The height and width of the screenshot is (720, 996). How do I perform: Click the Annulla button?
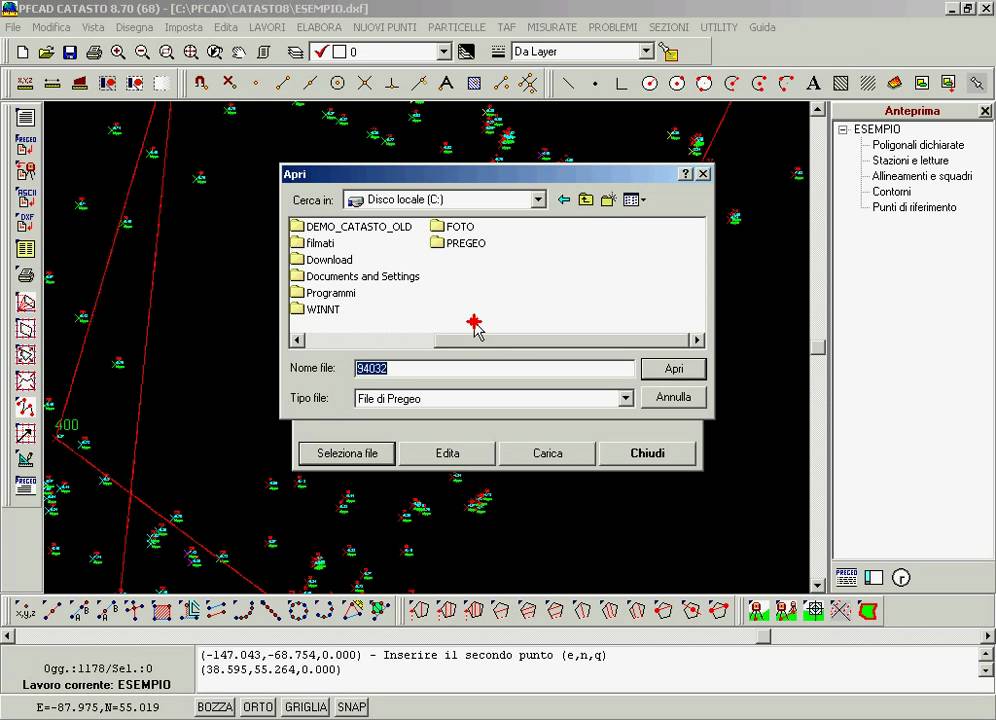673,397
